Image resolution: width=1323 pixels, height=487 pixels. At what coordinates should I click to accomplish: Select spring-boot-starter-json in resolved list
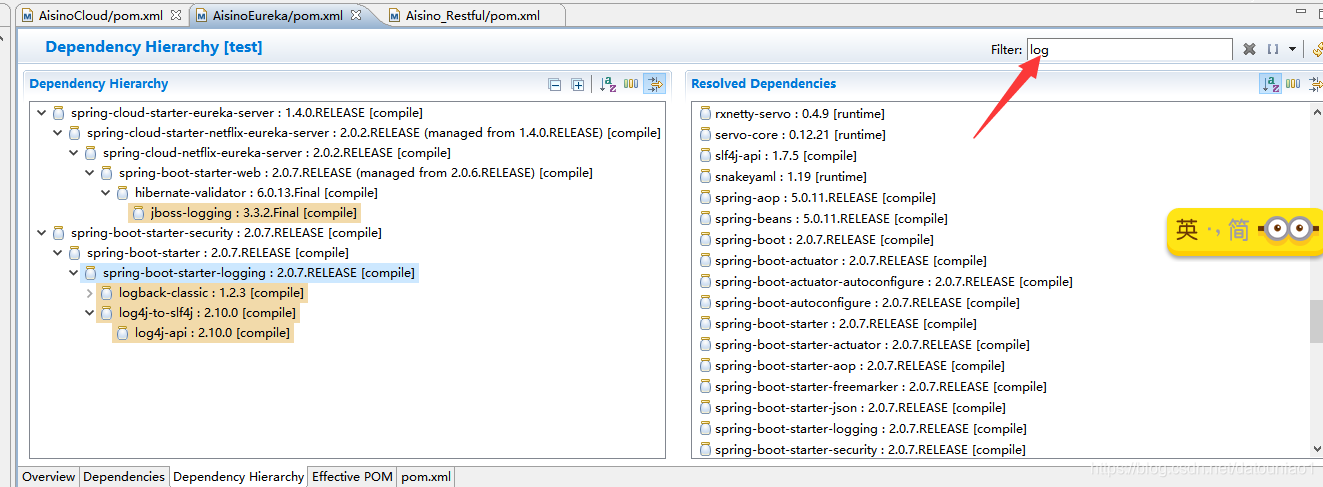click(x=854, y=408)
